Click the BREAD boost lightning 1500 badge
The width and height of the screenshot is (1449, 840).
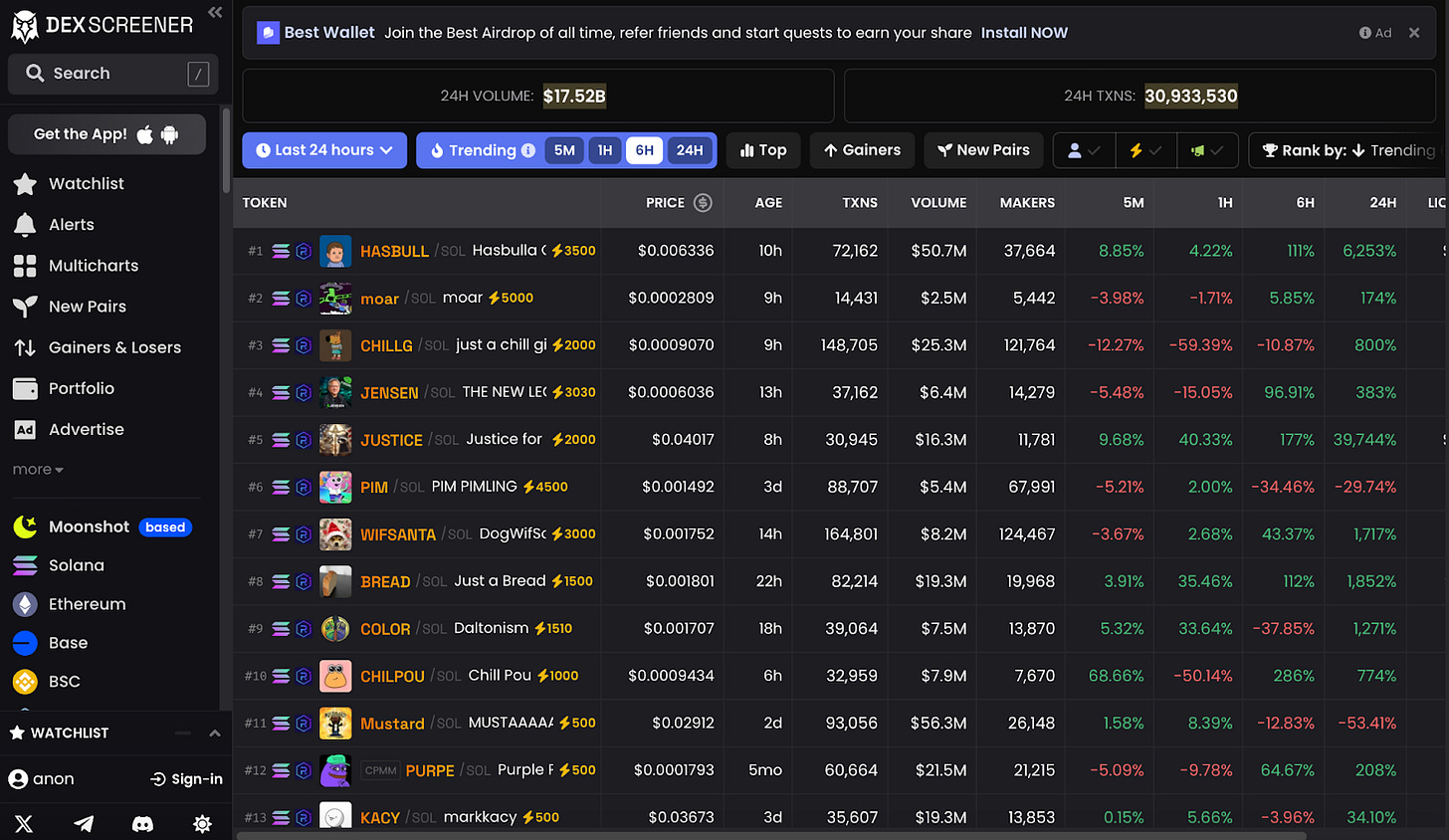[572, 581]
